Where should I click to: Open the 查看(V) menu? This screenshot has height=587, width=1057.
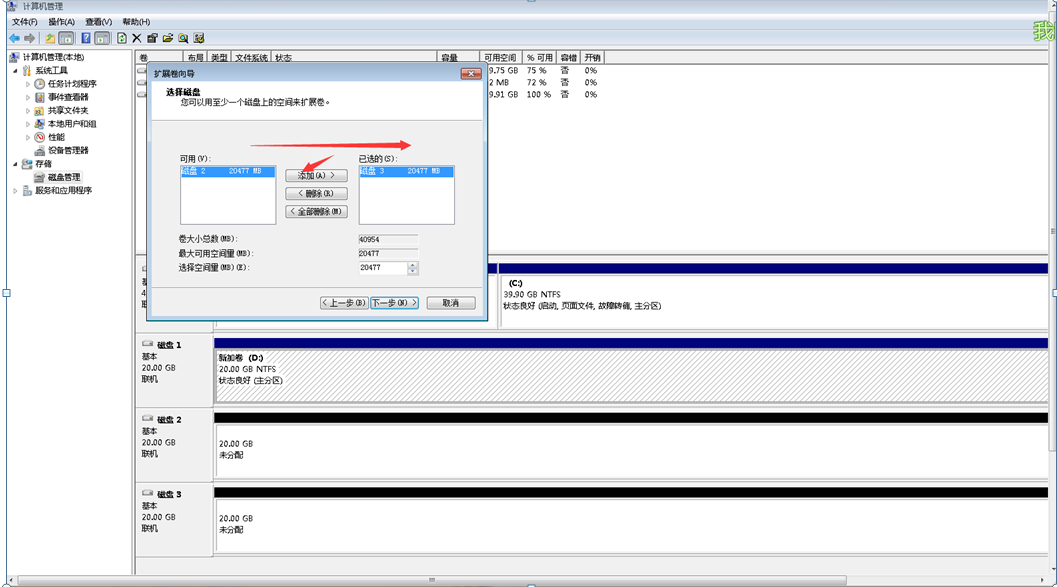pyautogui.click(x=98, y=22)
